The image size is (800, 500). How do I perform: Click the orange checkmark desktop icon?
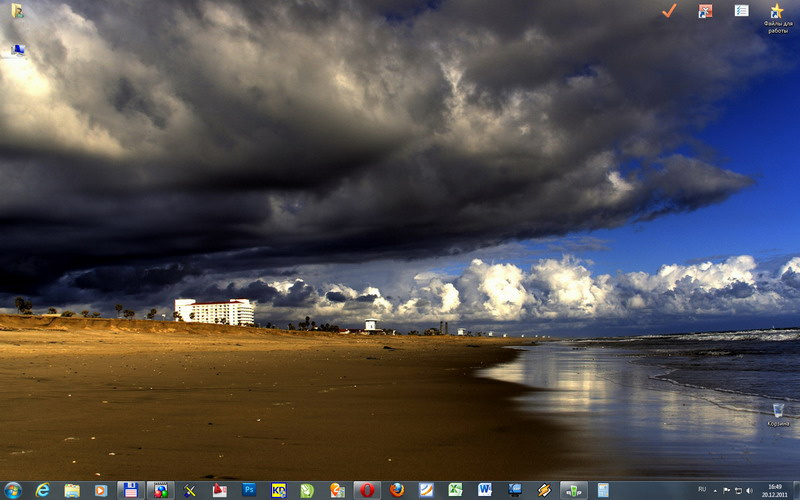tap(670, 11)
